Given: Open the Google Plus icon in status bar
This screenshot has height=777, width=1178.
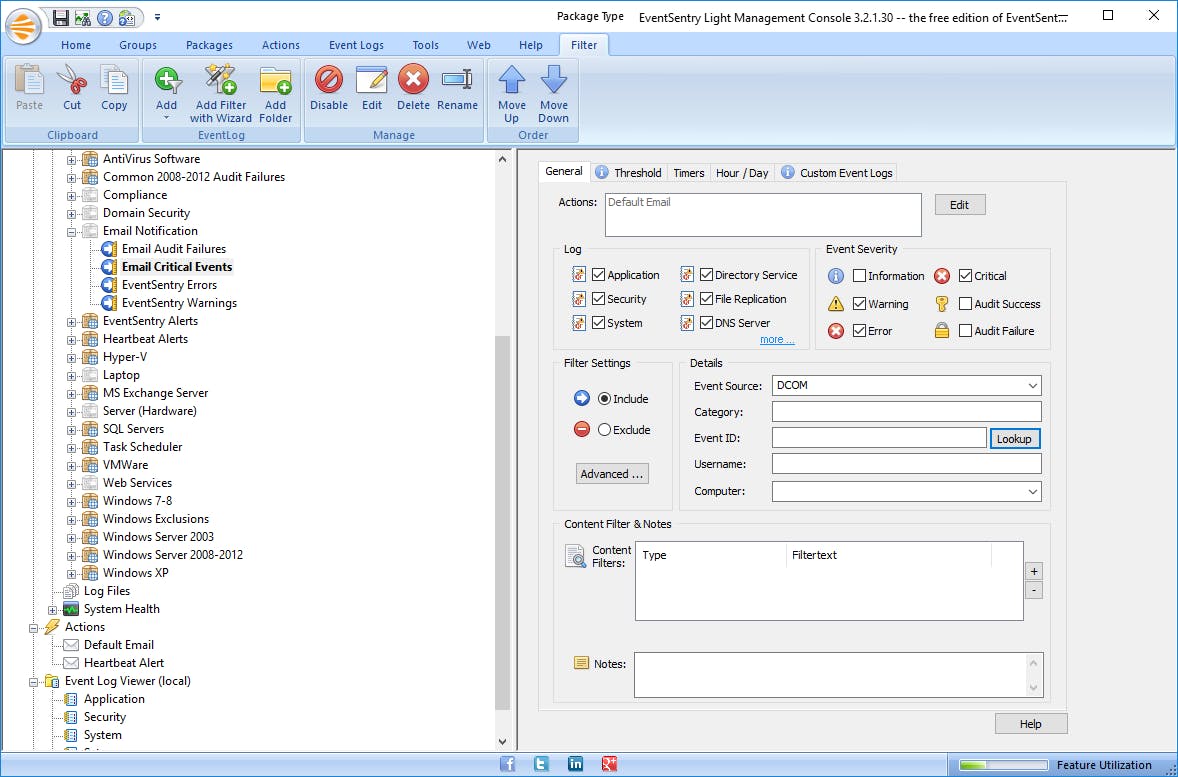Looking at the screenshot, I should (x=609, y=764).
